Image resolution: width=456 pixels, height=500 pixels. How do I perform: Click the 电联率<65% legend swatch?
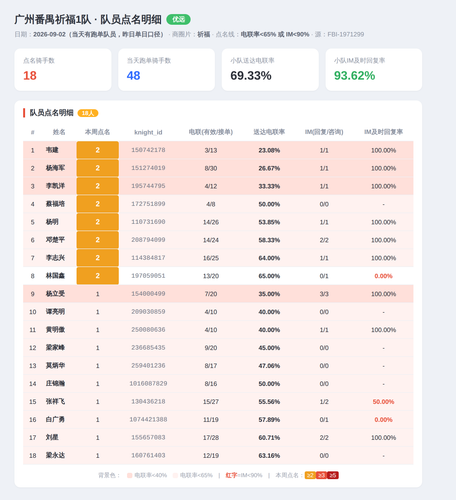point(175,475)
